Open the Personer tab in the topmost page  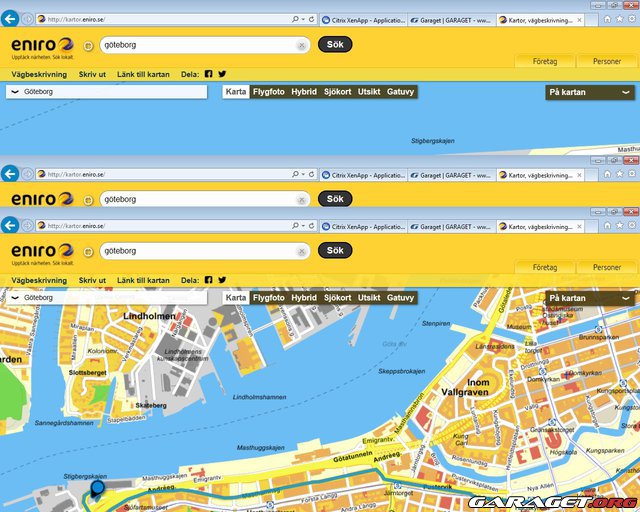(x=606, y=62)
